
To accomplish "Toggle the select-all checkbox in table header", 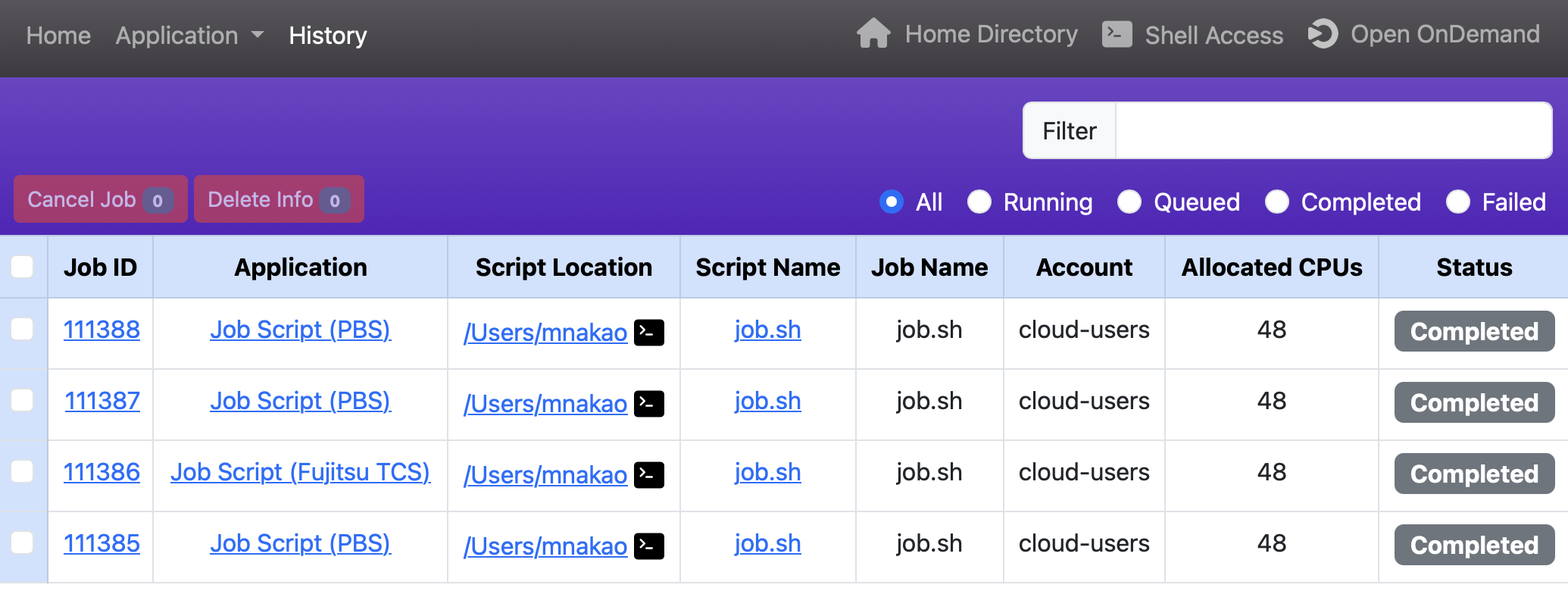I will coord(23,267).
